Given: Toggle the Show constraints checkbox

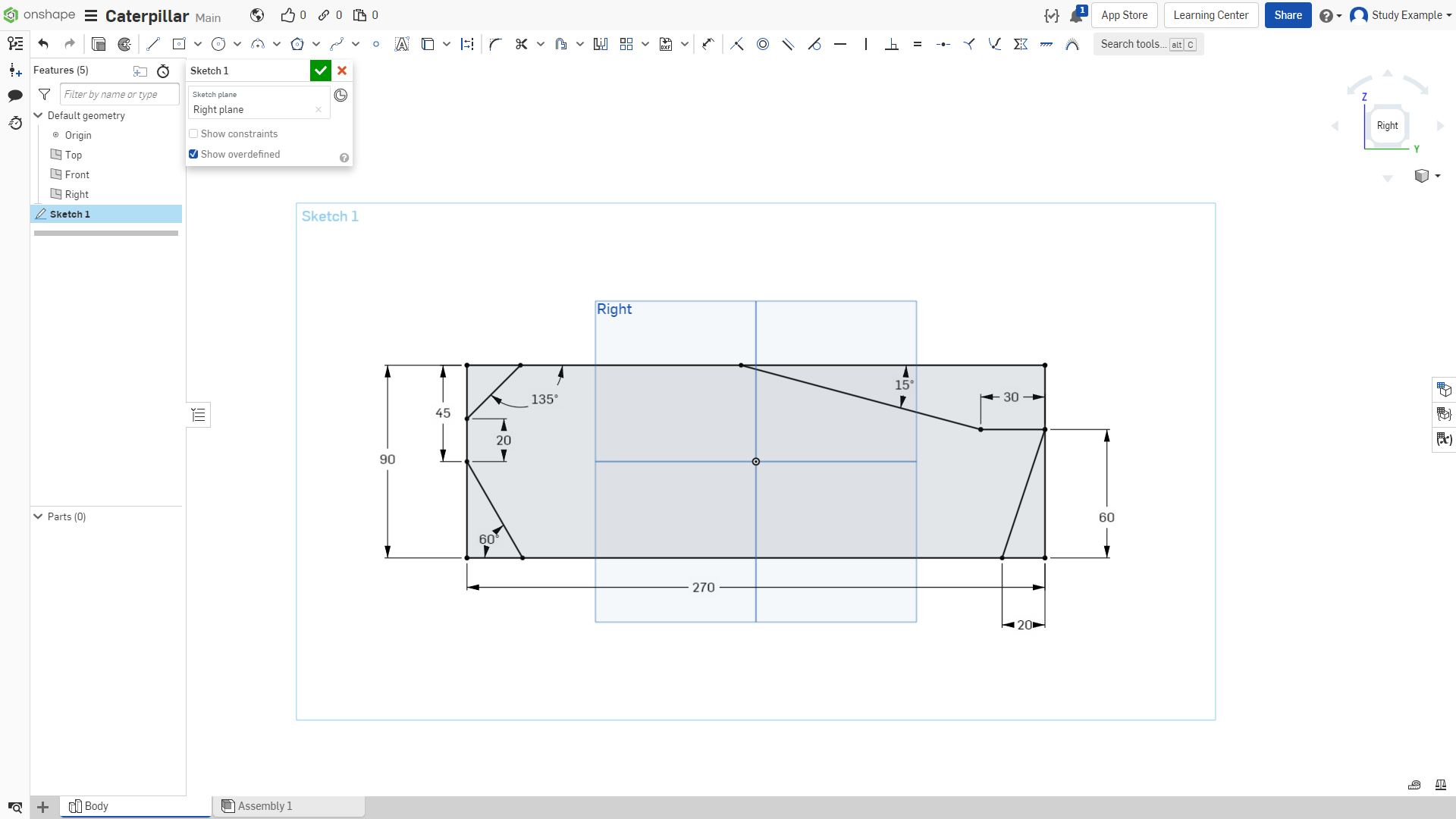Looking at the screenshot, I should pos(193,133).
